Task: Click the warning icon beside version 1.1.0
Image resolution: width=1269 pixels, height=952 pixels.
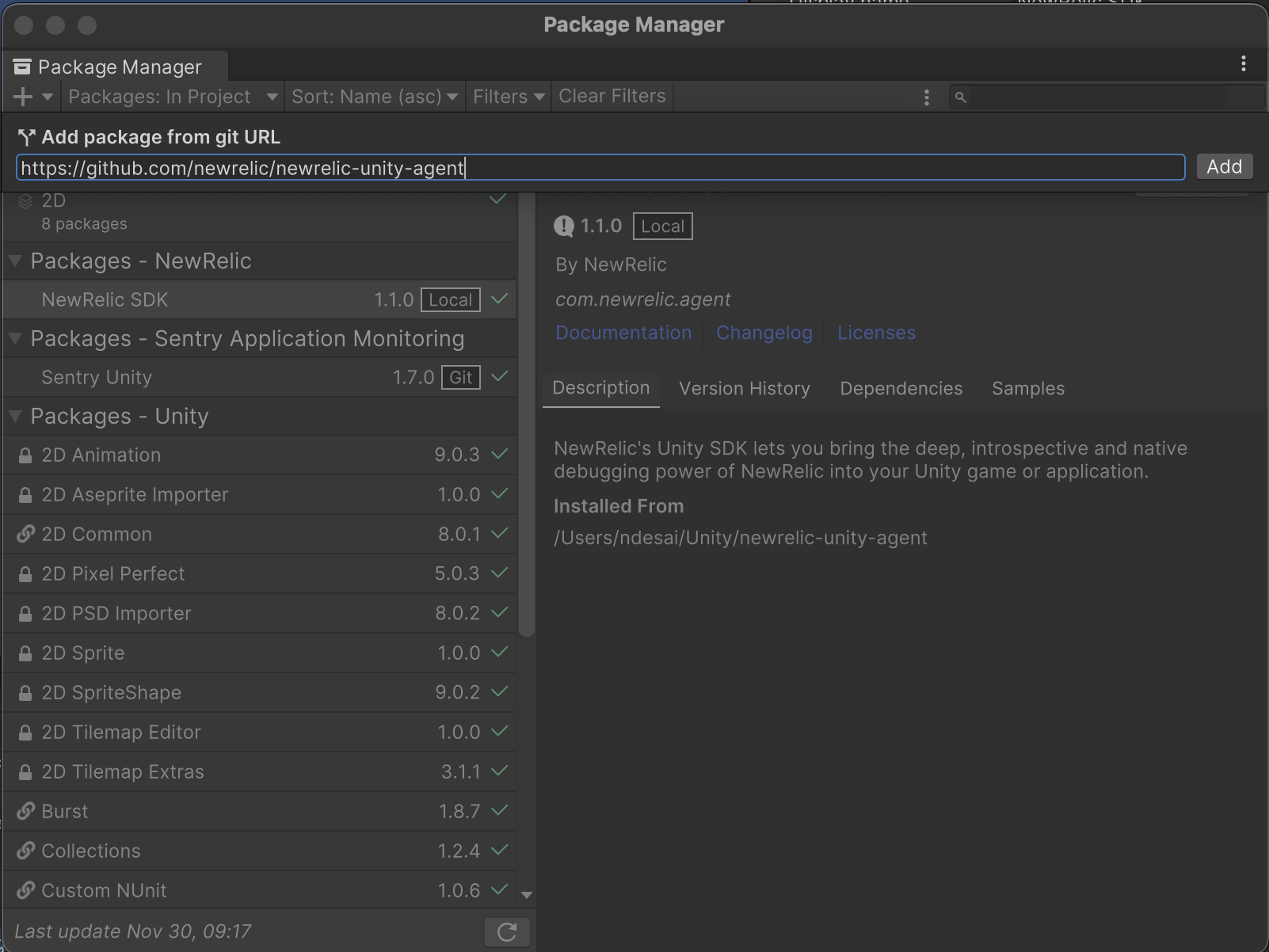Action: click(563, 227)
